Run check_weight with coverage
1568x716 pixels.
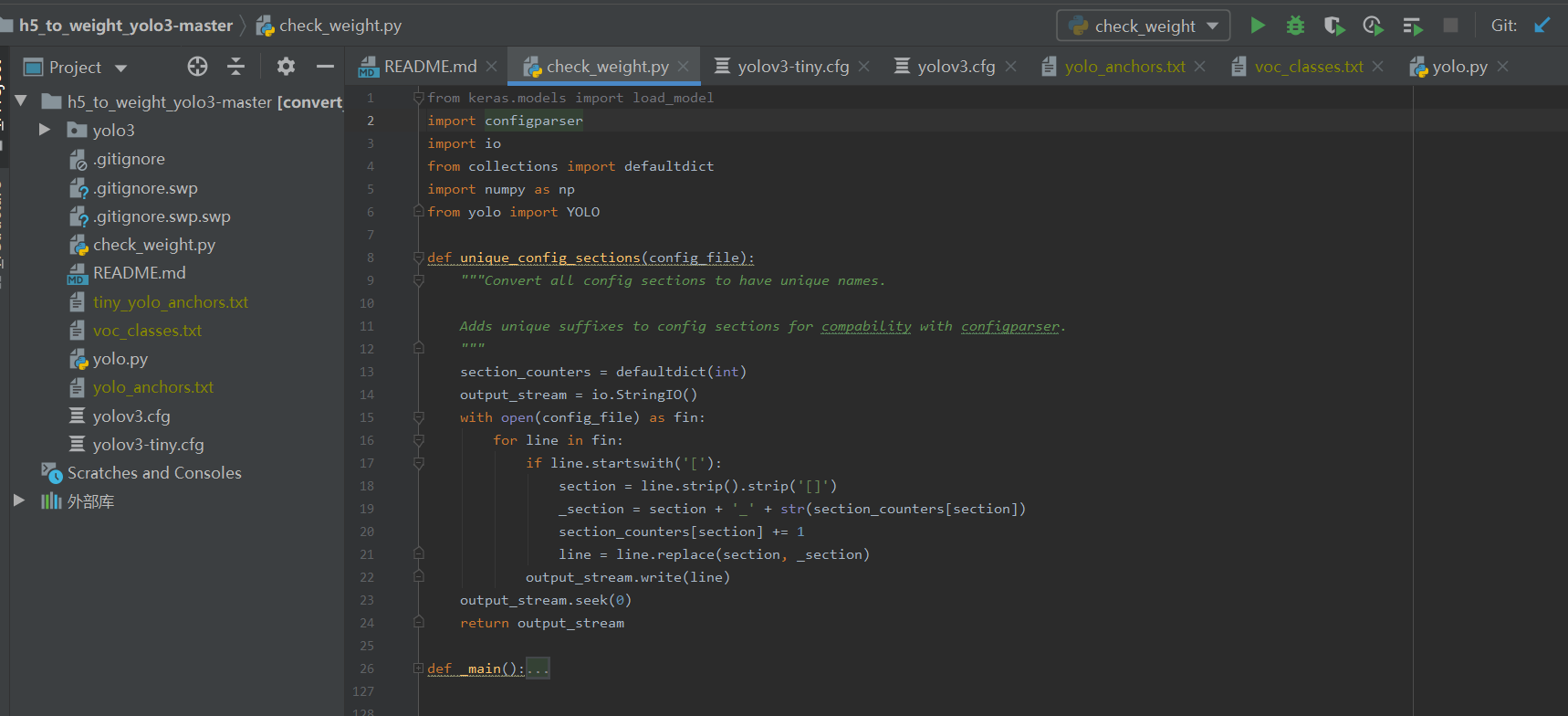(1334, 26)
